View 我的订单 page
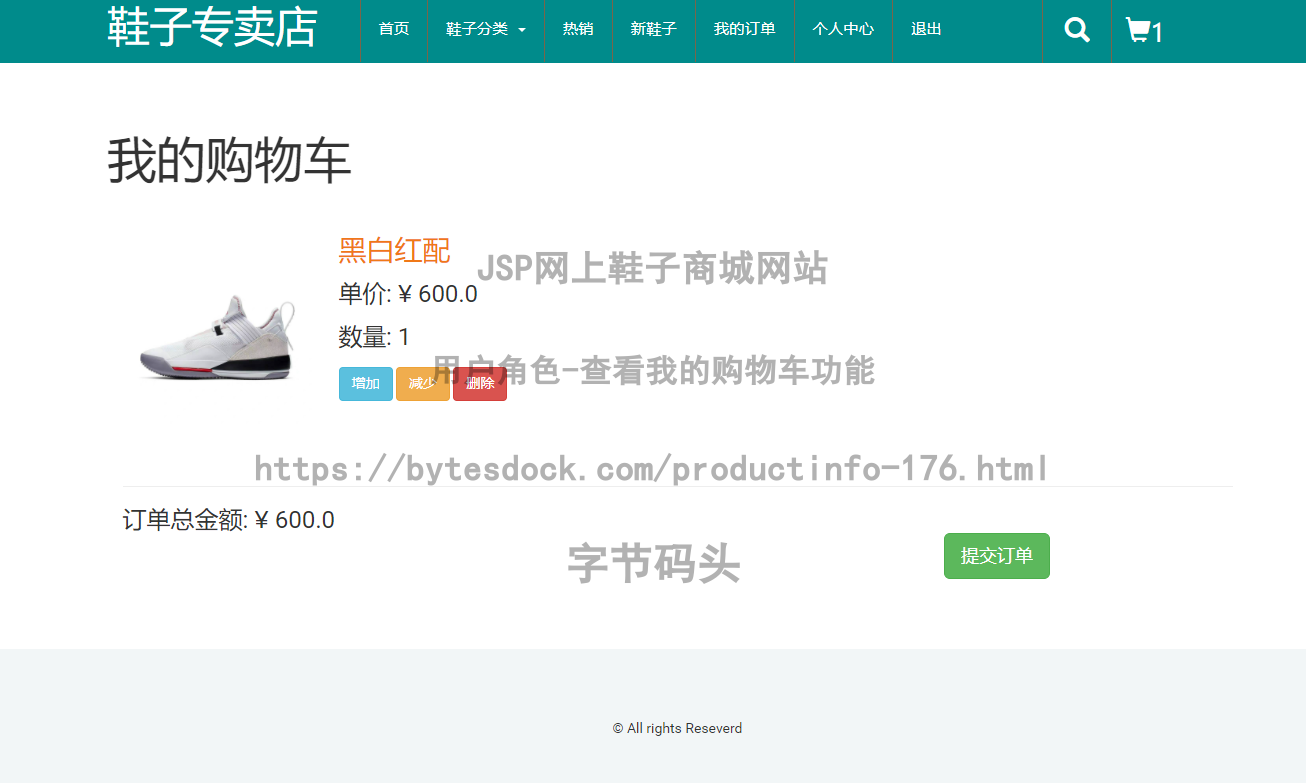Image resolution: width=1306 pixels, height=783 pixels. pos(745,30)
